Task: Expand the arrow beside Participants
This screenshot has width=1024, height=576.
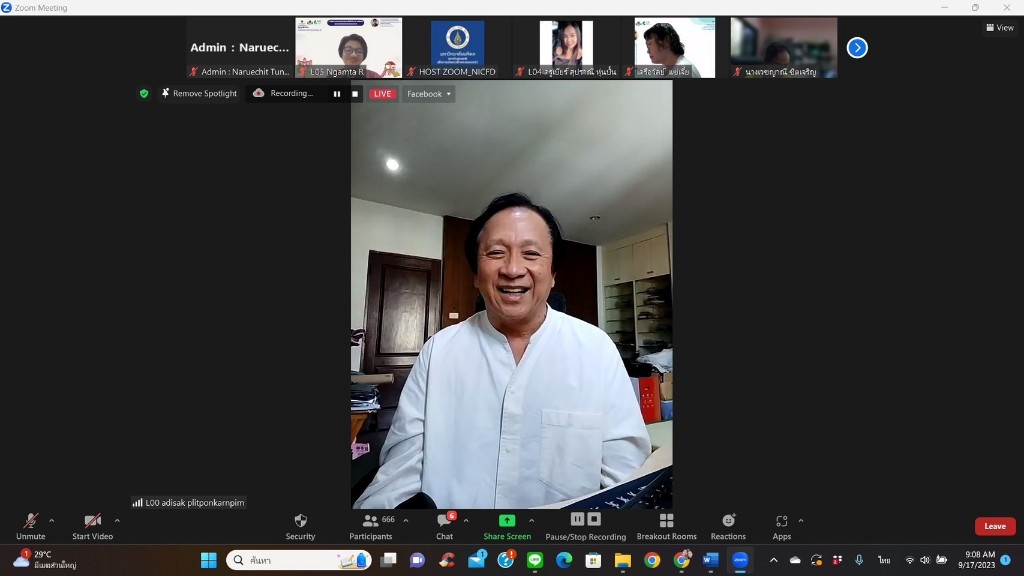Action: click(406, 520)
